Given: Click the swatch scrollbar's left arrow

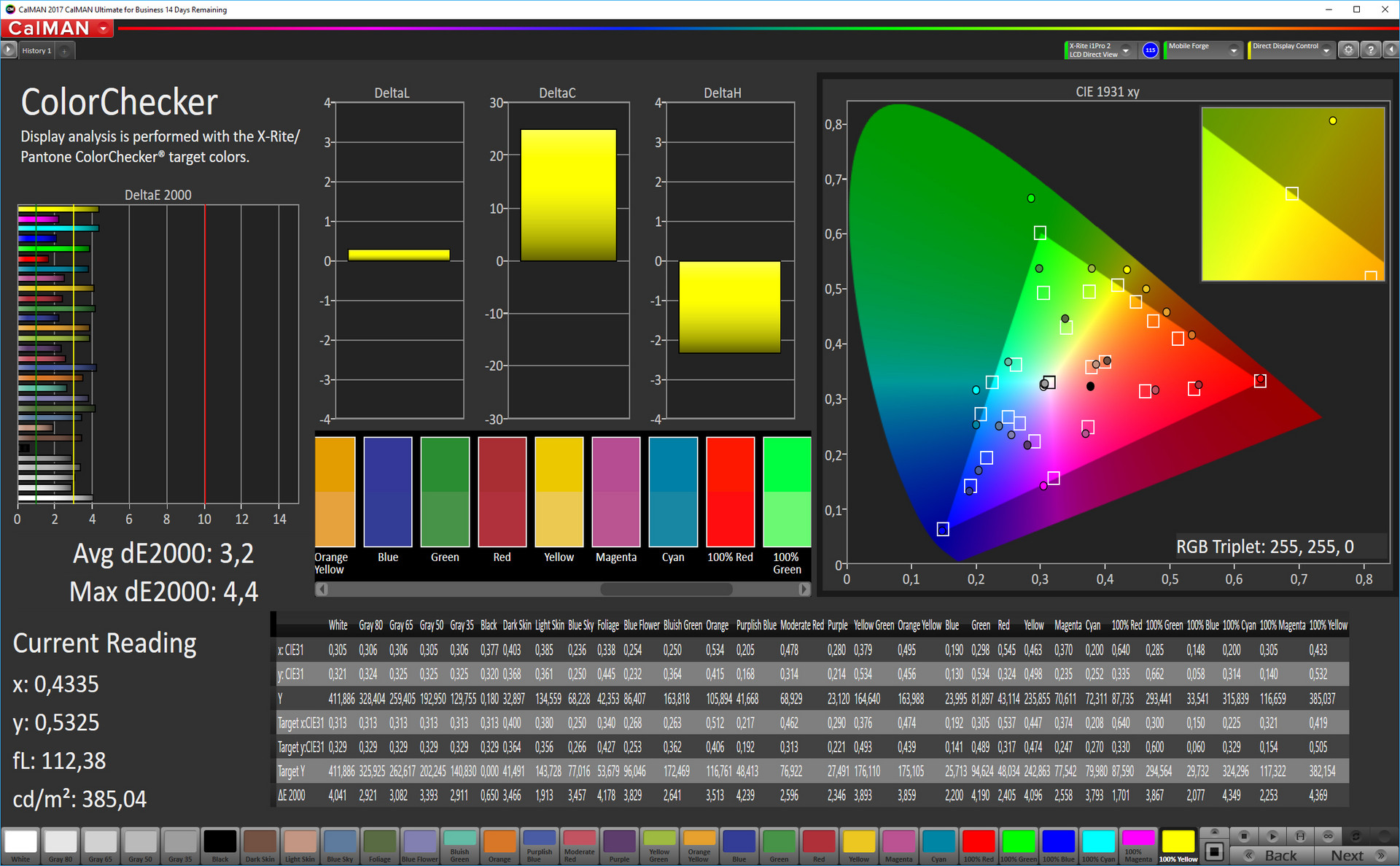Looking at the screenshot, I should click(320, 589).
